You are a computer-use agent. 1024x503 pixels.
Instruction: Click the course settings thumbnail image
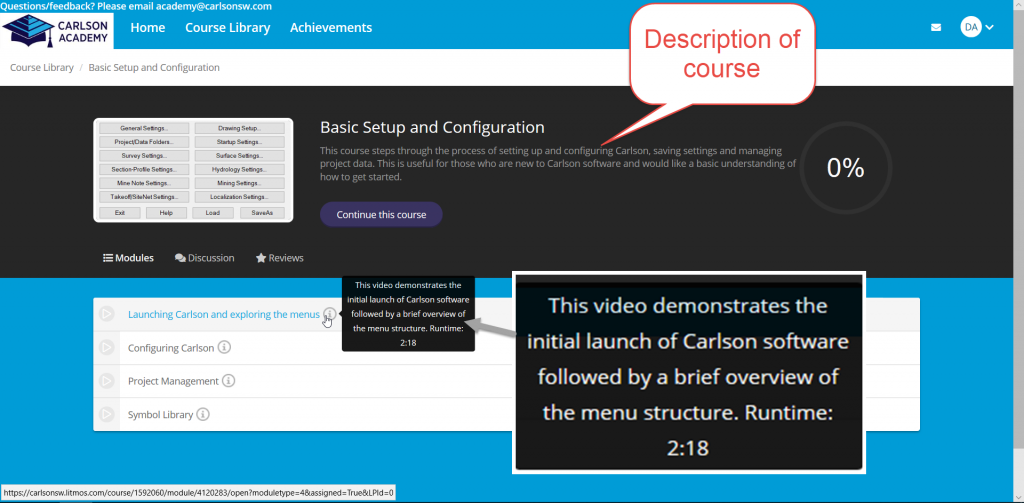pyautogui.click(x=193, y=170)
